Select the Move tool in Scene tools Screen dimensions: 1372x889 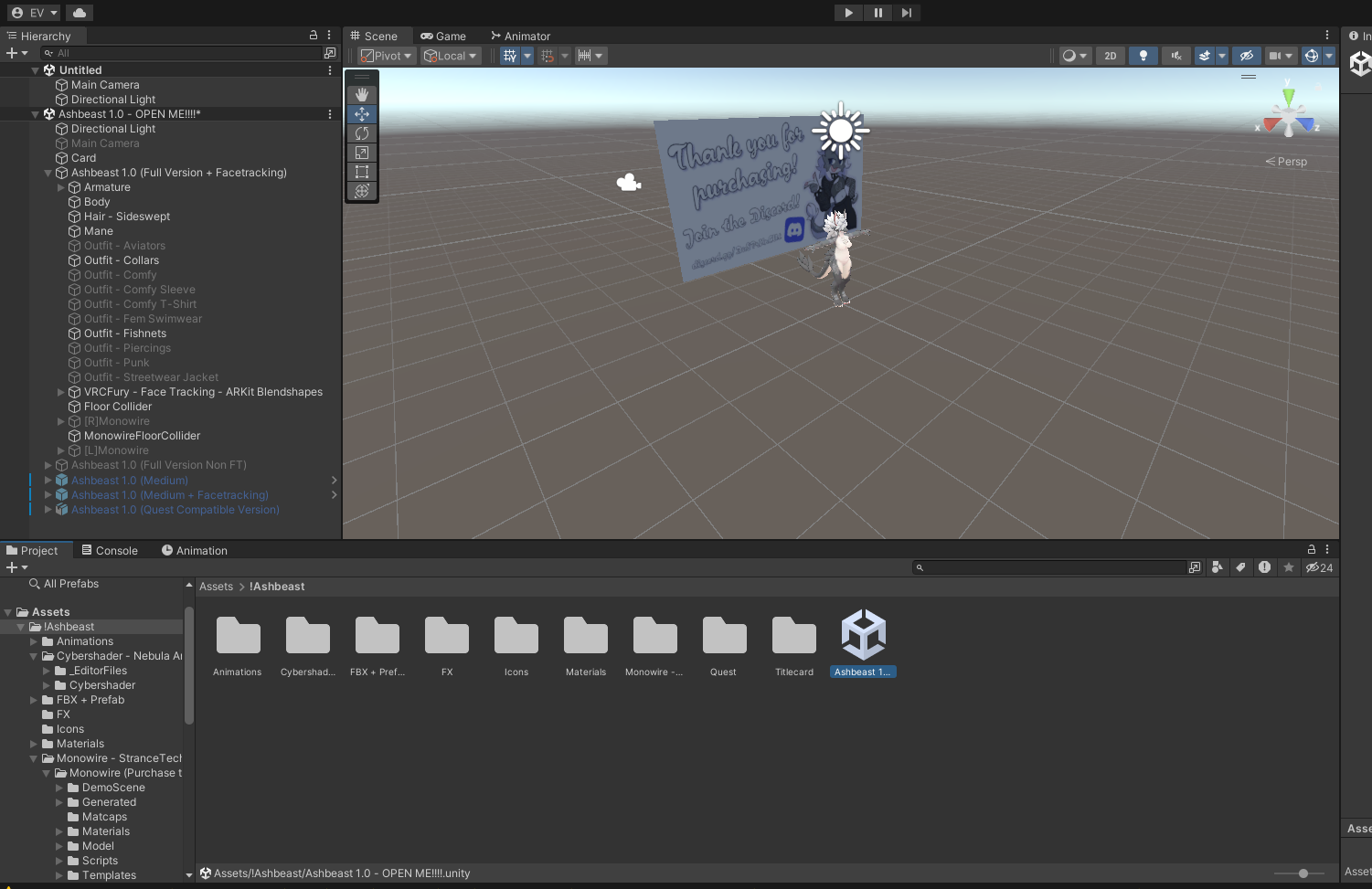tap(362, 114)
